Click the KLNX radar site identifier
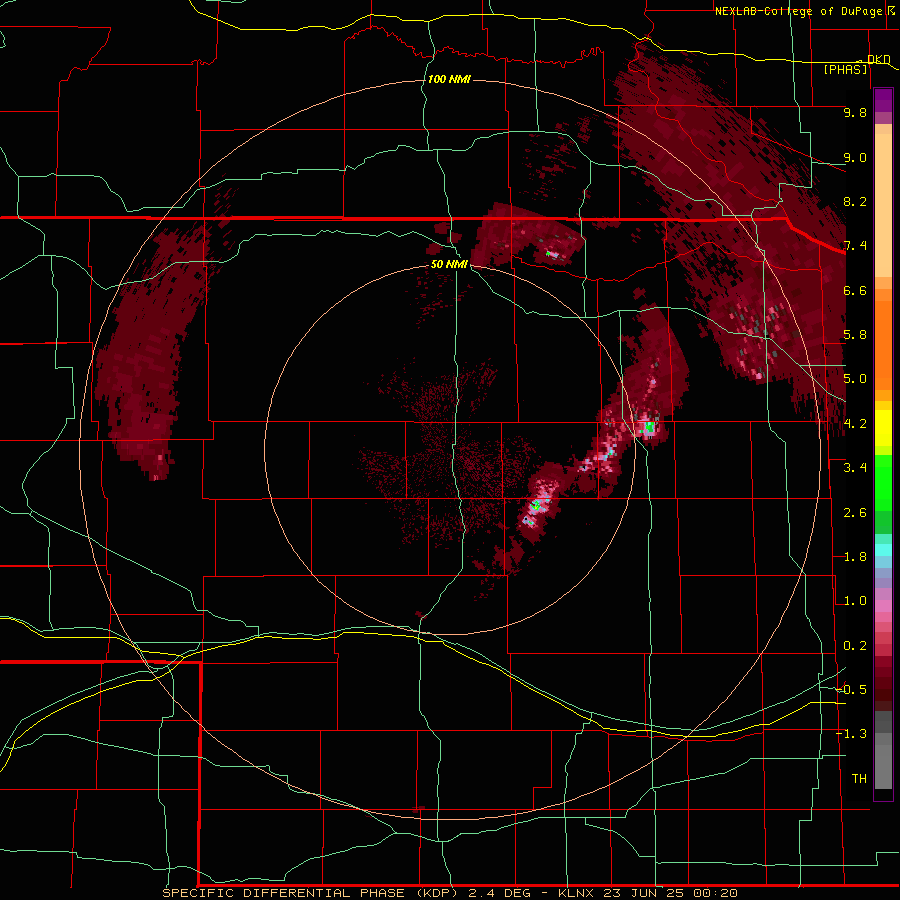The width and height of the screenshot is (900, 900). [578, 893]
